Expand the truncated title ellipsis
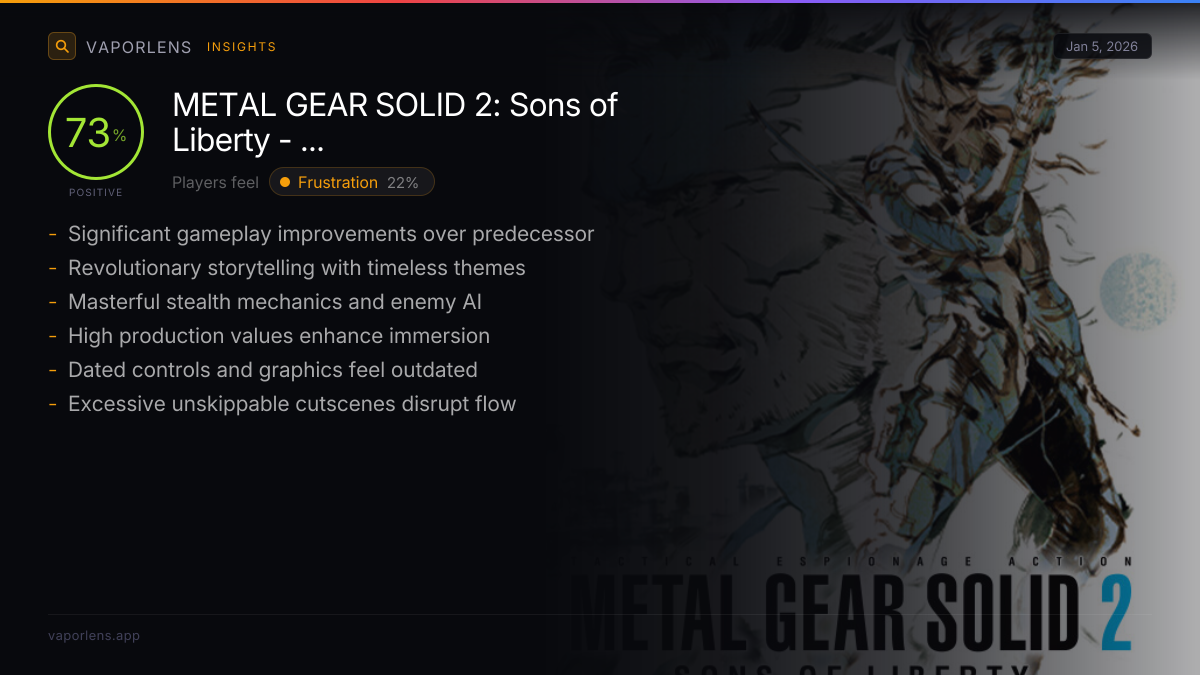Image resolution: width=1200 pixels, height=675 pixels. pos(312,140)
